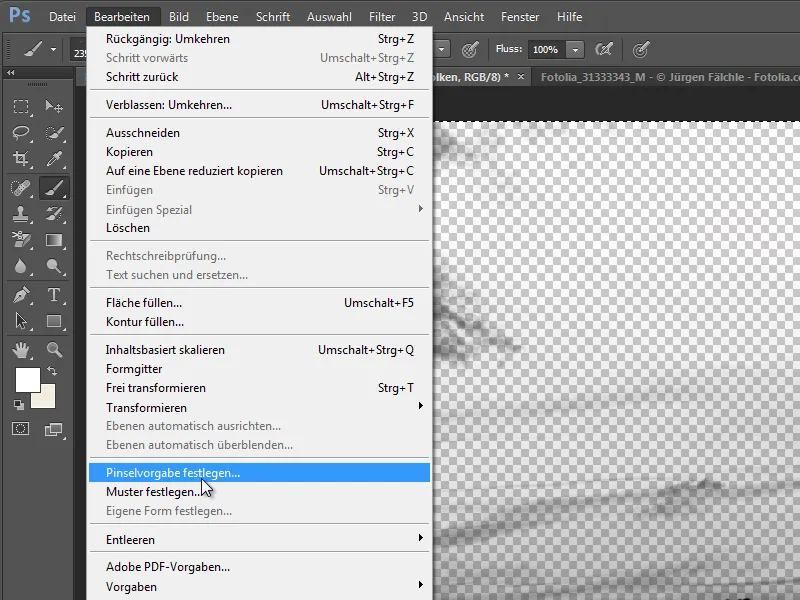Screen dimensions: 800x600
Task: Select the Dodge tool
Action: click(x=54, y=266)
